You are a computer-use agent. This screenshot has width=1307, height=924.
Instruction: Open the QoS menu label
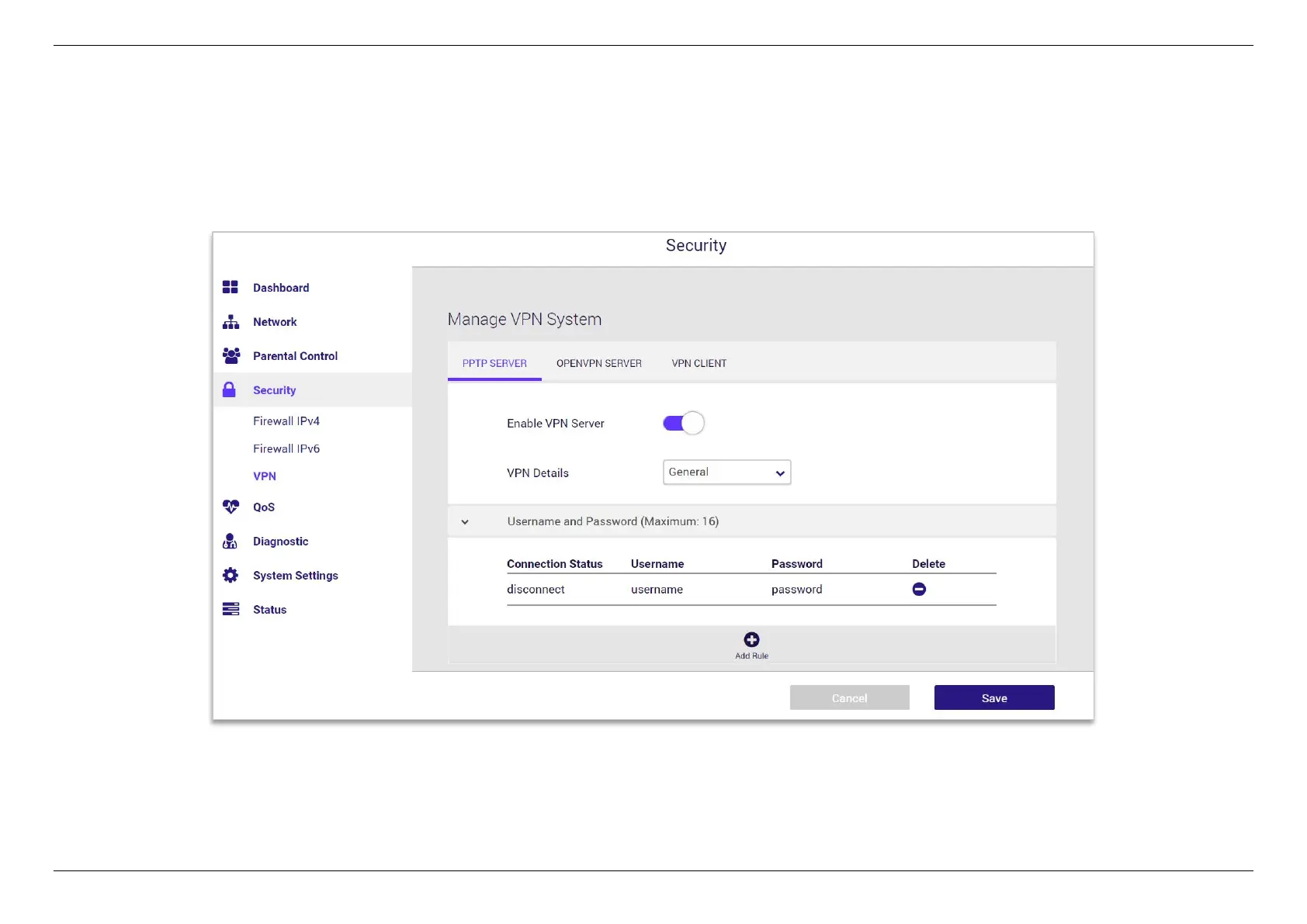pyautogui.click(x=264, y=507)
